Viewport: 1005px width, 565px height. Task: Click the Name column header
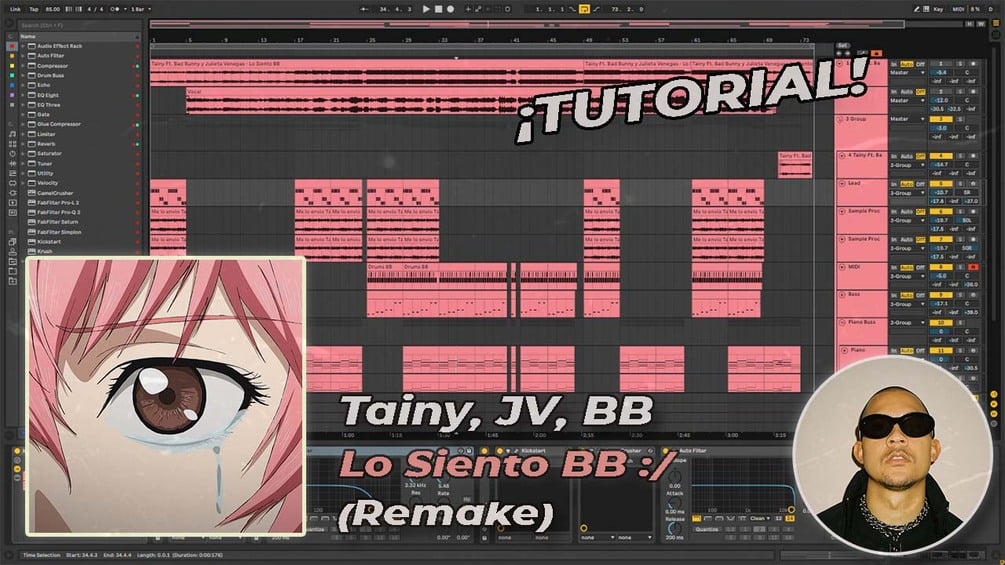pyautogui.click(x=79, y=37)
